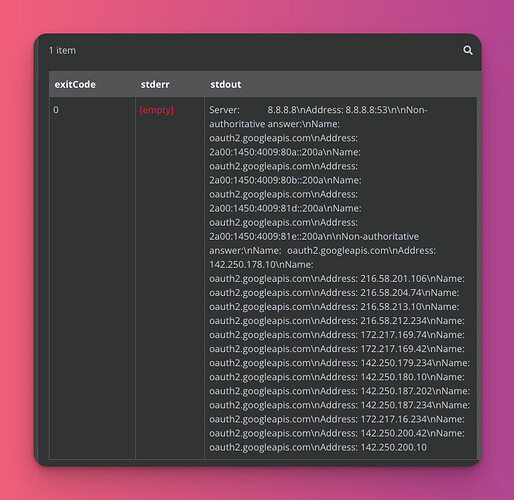Select the stderr column header
This screenshot has width=514, height=500.
coord(155,85)
